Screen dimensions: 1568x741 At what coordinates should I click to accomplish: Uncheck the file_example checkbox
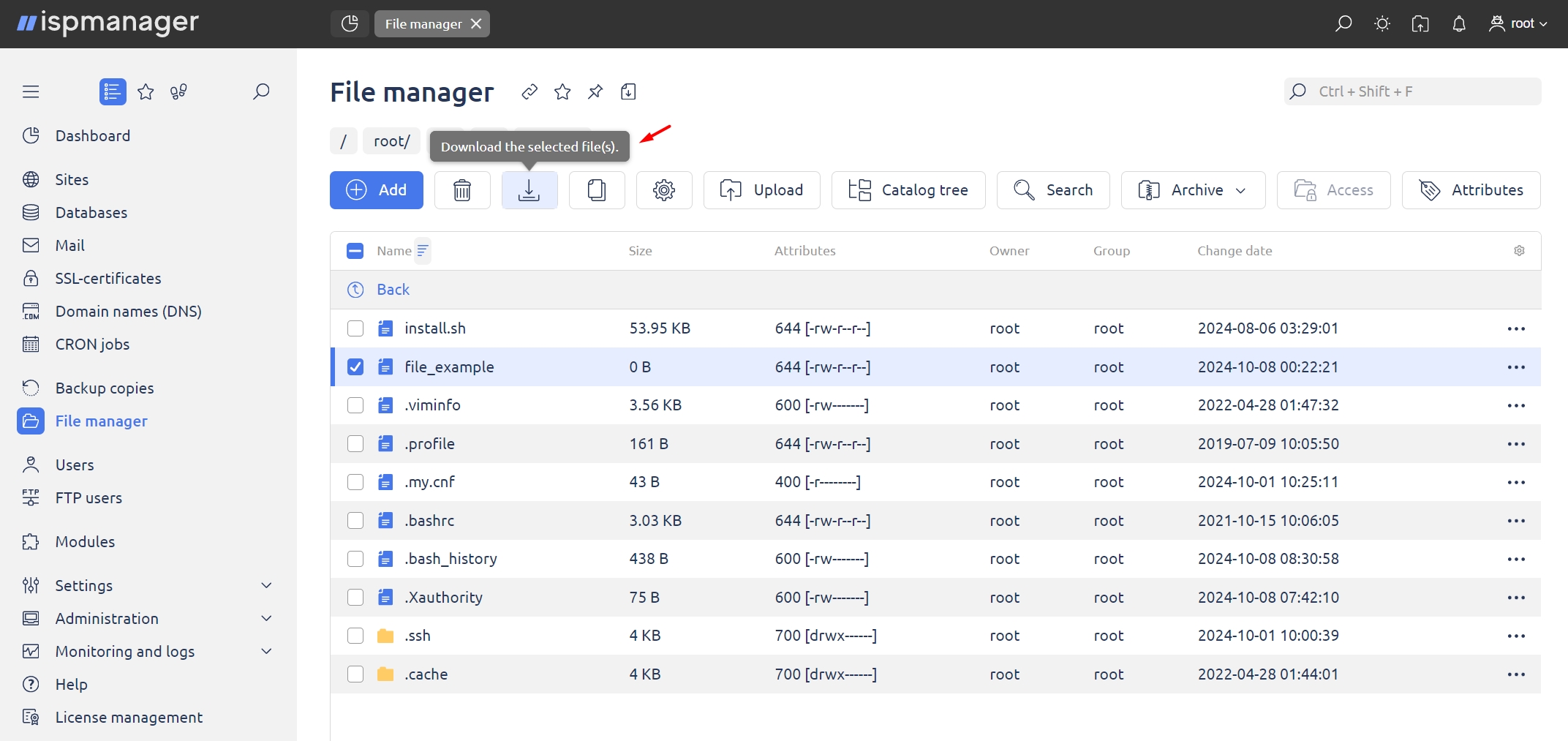pyautogui.click(x=355, y=367)
